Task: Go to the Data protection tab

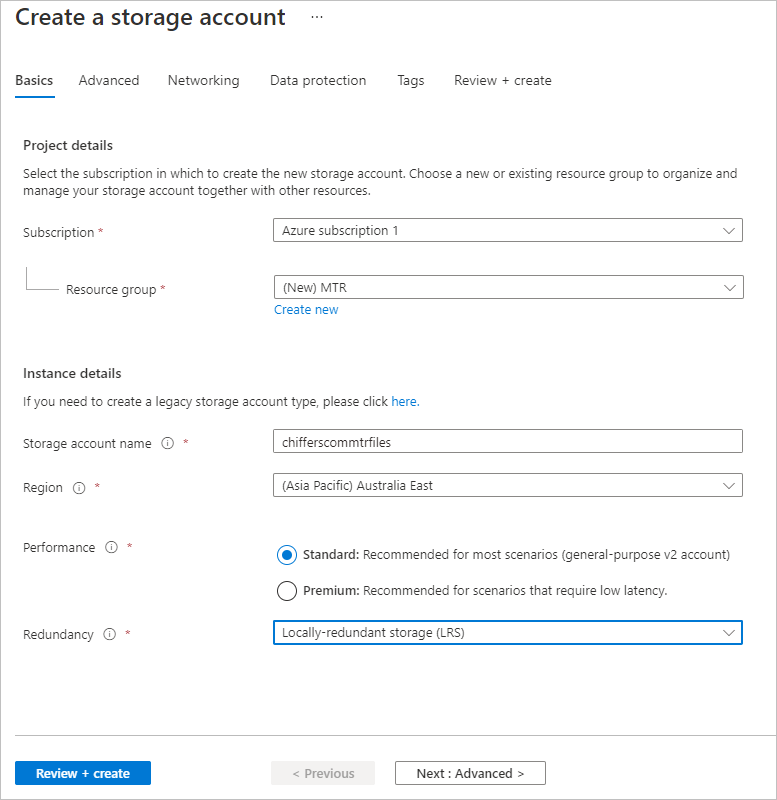Action: pos(318,80)
